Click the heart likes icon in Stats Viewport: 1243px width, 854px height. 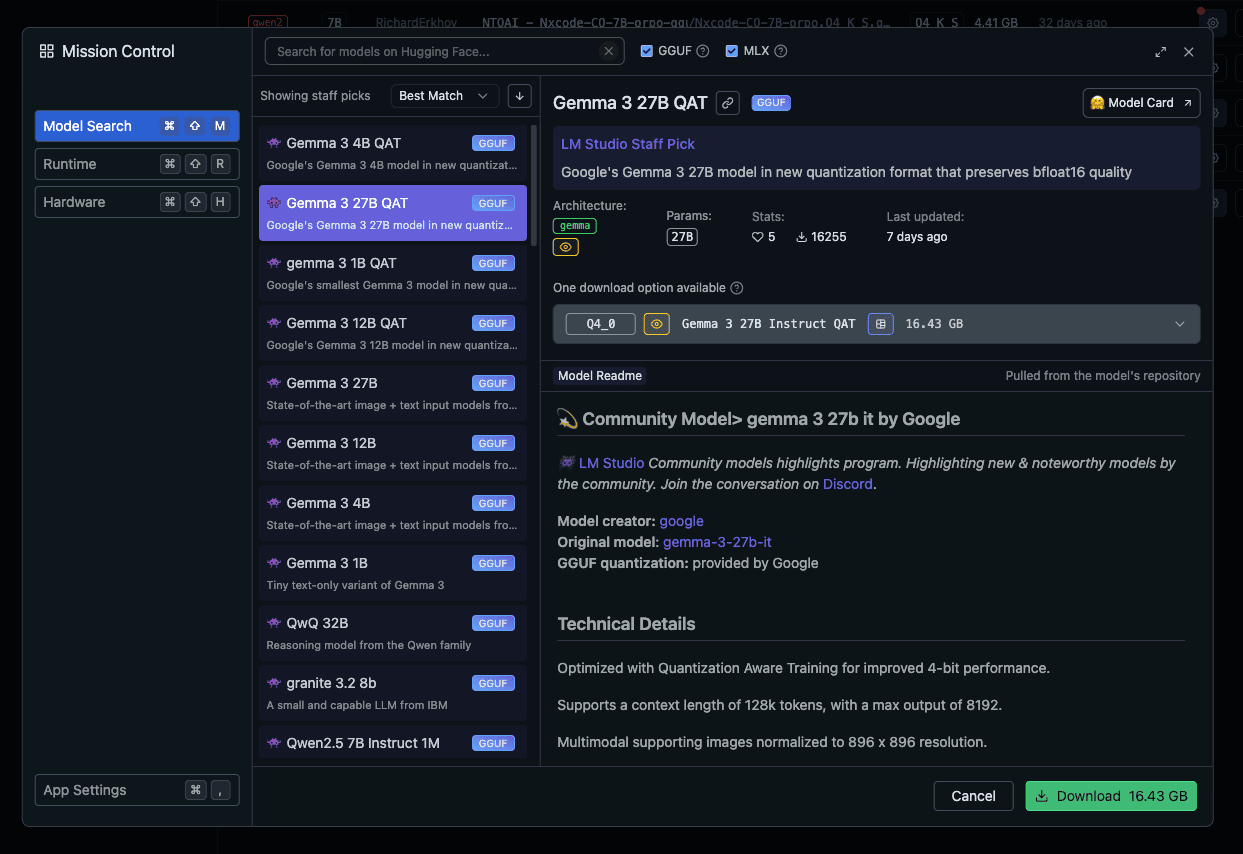point(758,237)
